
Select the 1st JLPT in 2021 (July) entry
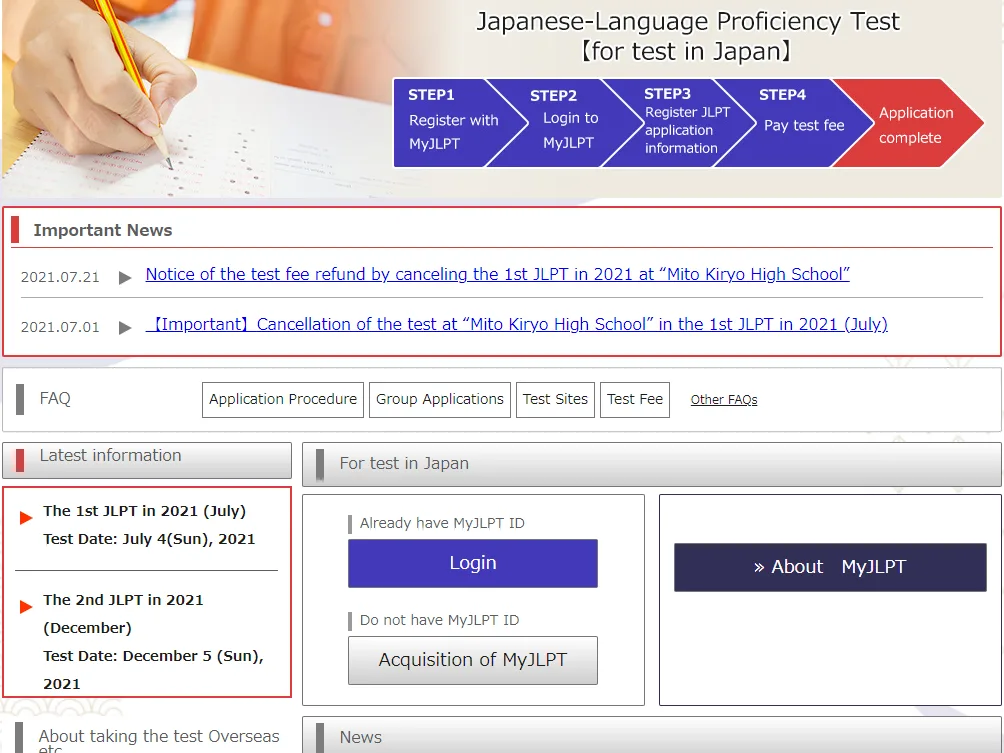point(144,511)
